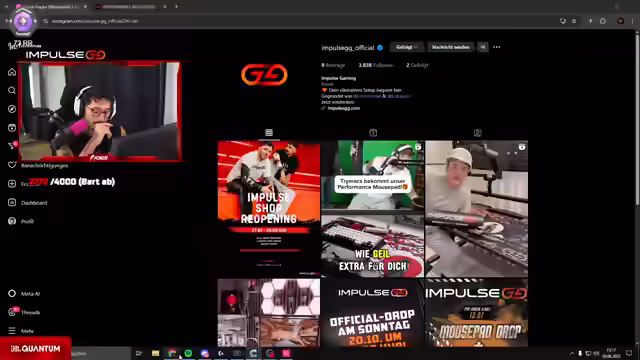Viewport: 640px width, 360px height.
Task: Open Dashboard from the sidebar
Action: coord(27,202)
